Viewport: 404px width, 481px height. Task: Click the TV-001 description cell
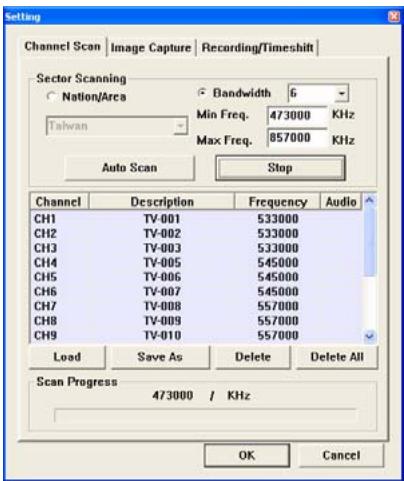(x=162, y=219)
